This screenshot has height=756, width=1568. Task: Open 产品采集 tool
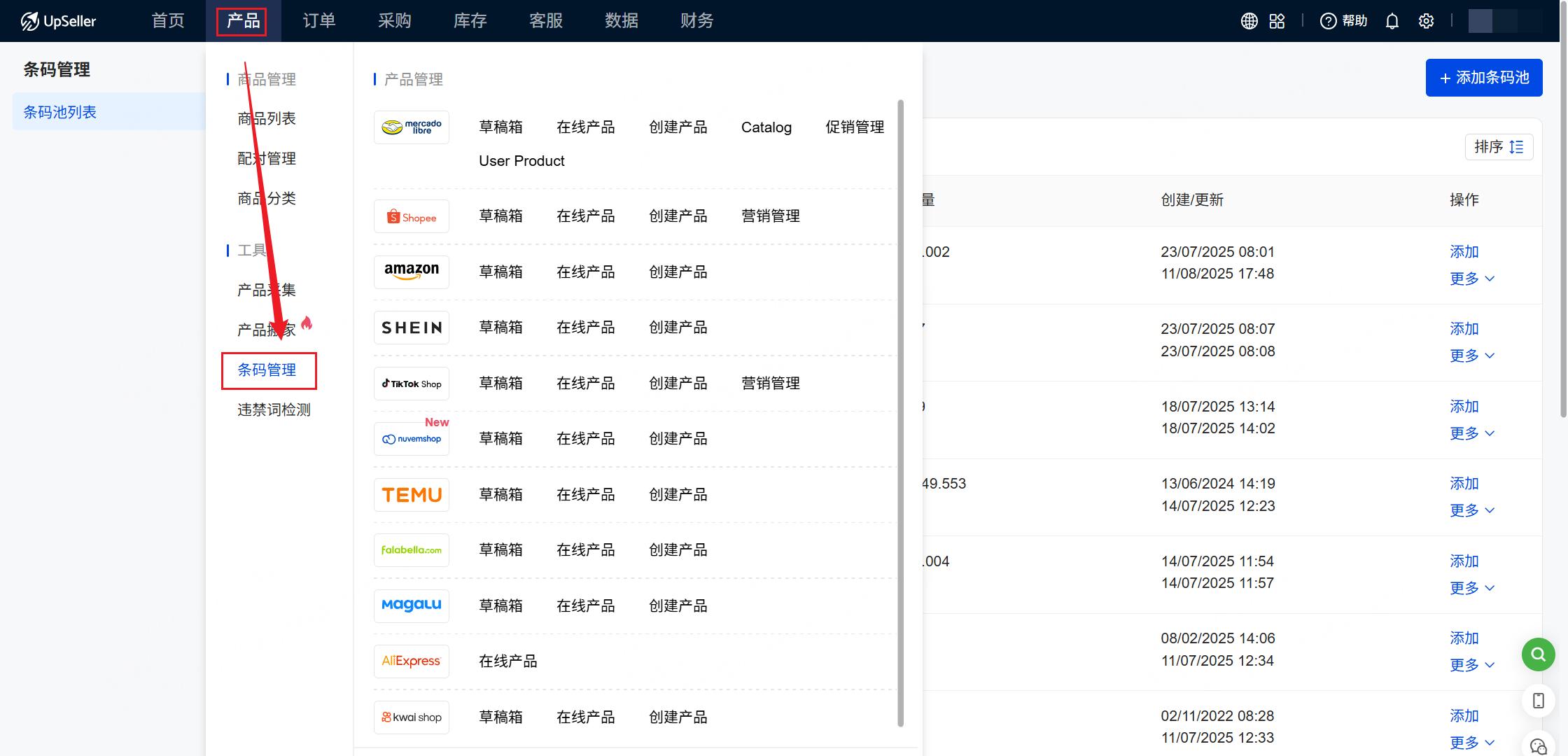click(x=267, y=290)
